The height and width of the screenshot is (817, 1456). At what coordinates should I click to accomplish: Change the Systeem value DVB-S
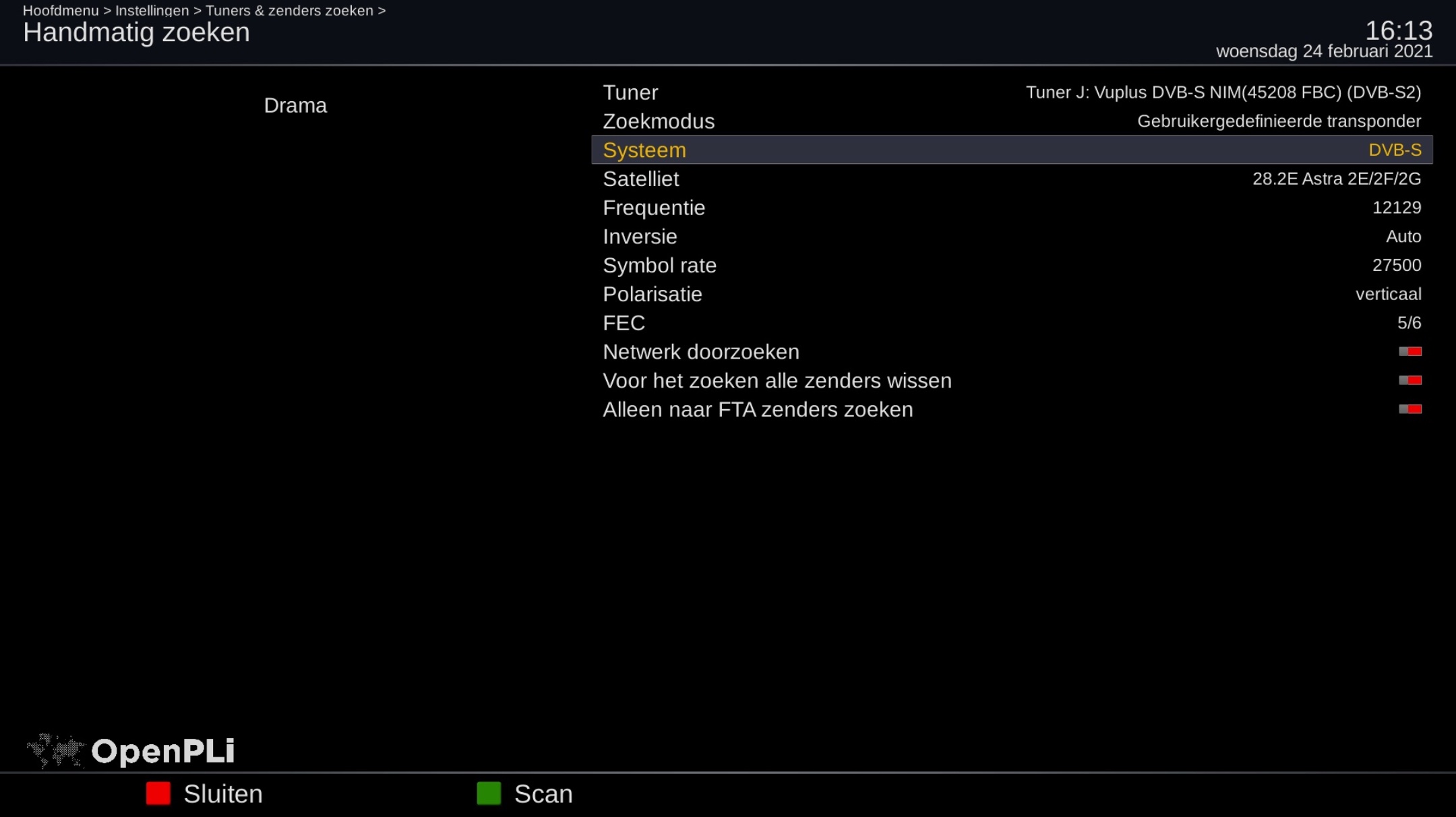click(x=1395, y=150)
